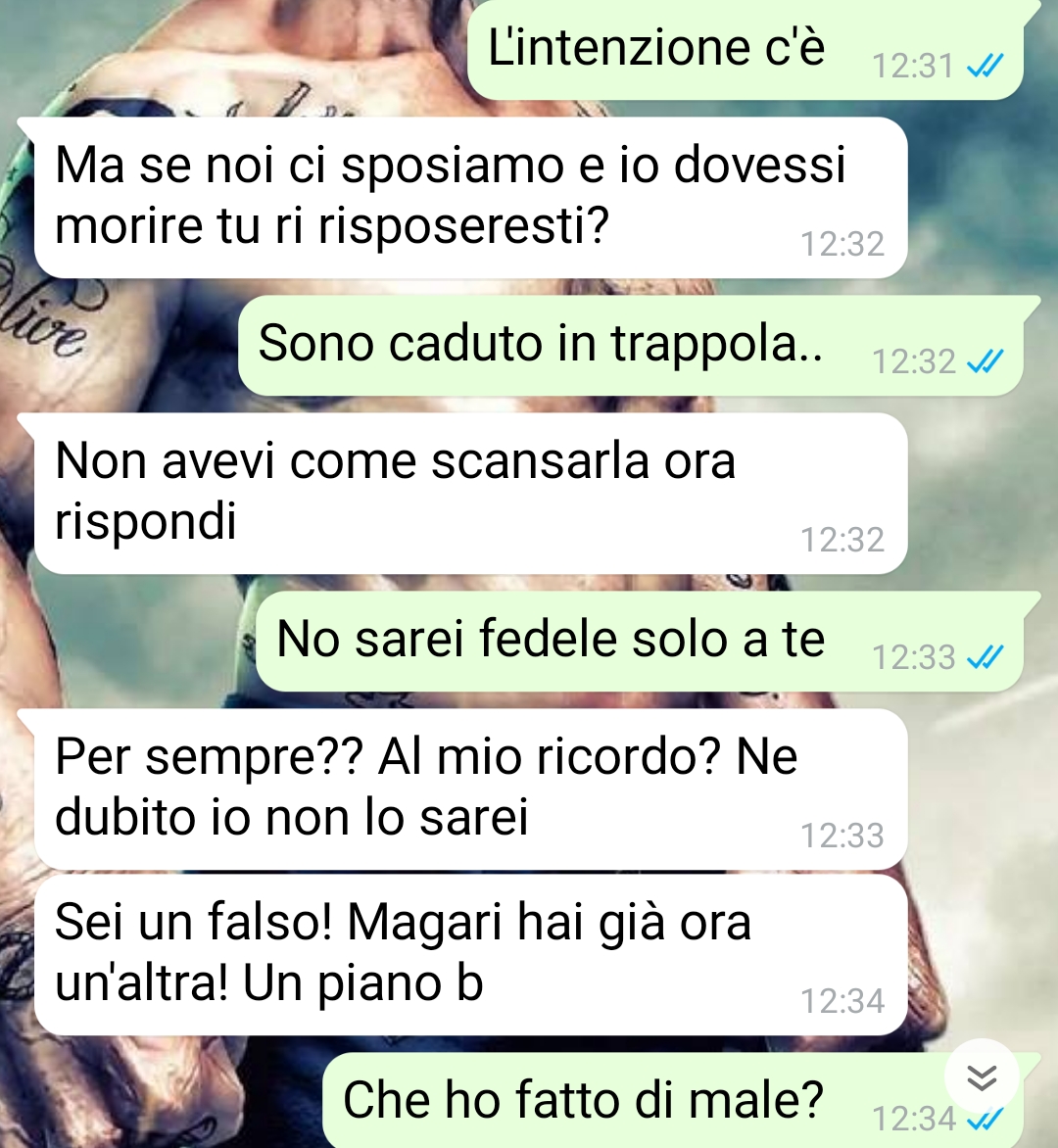Viewport: 1058px width, 1148px height.
Task: Tap 12:34 timestamp on "Un piano b" message
Action: tap(842, 1002)
